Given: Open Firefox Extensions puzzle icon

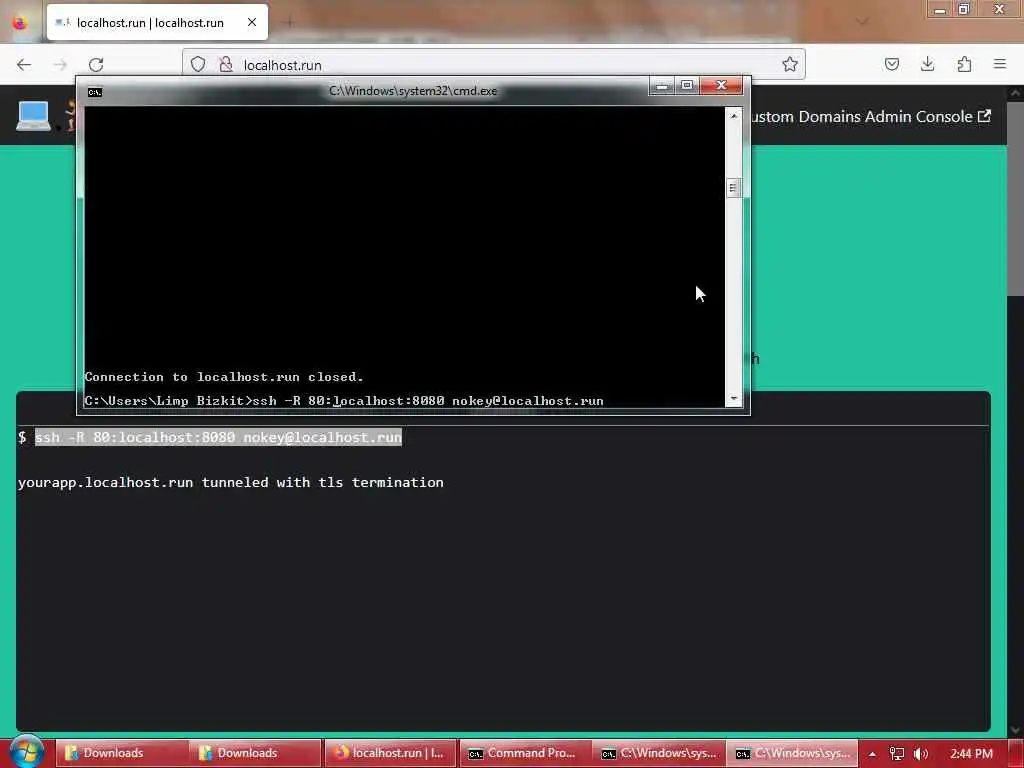Looking at the screenshot, I should [x=964, y=64].
